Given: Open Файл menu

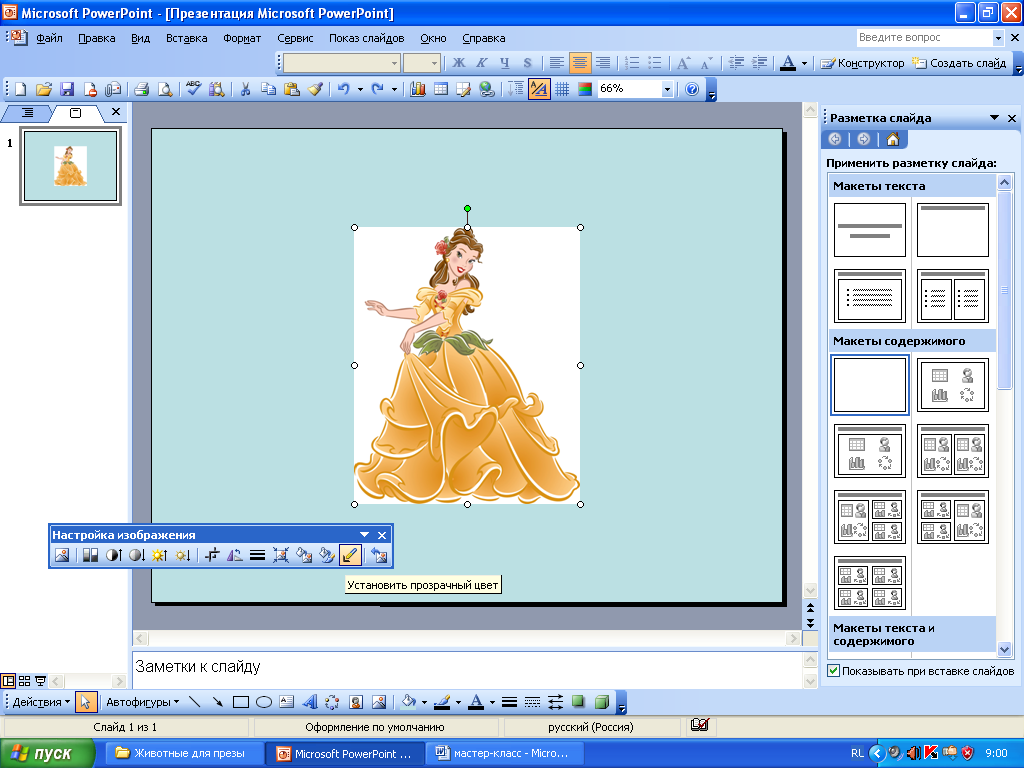Looking at the screenshot, I should point(49,38).
